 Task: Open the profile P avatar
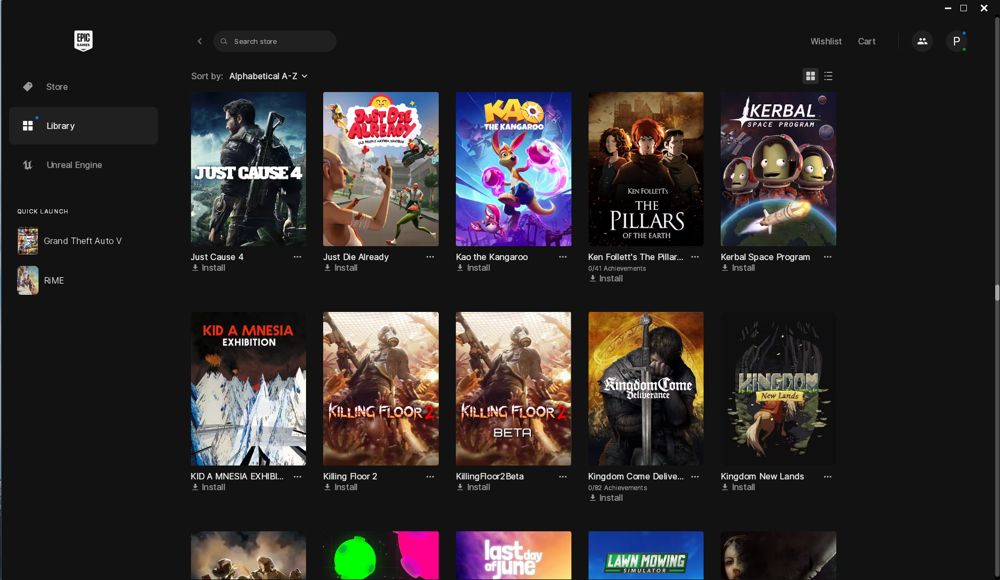pos(956,41)
